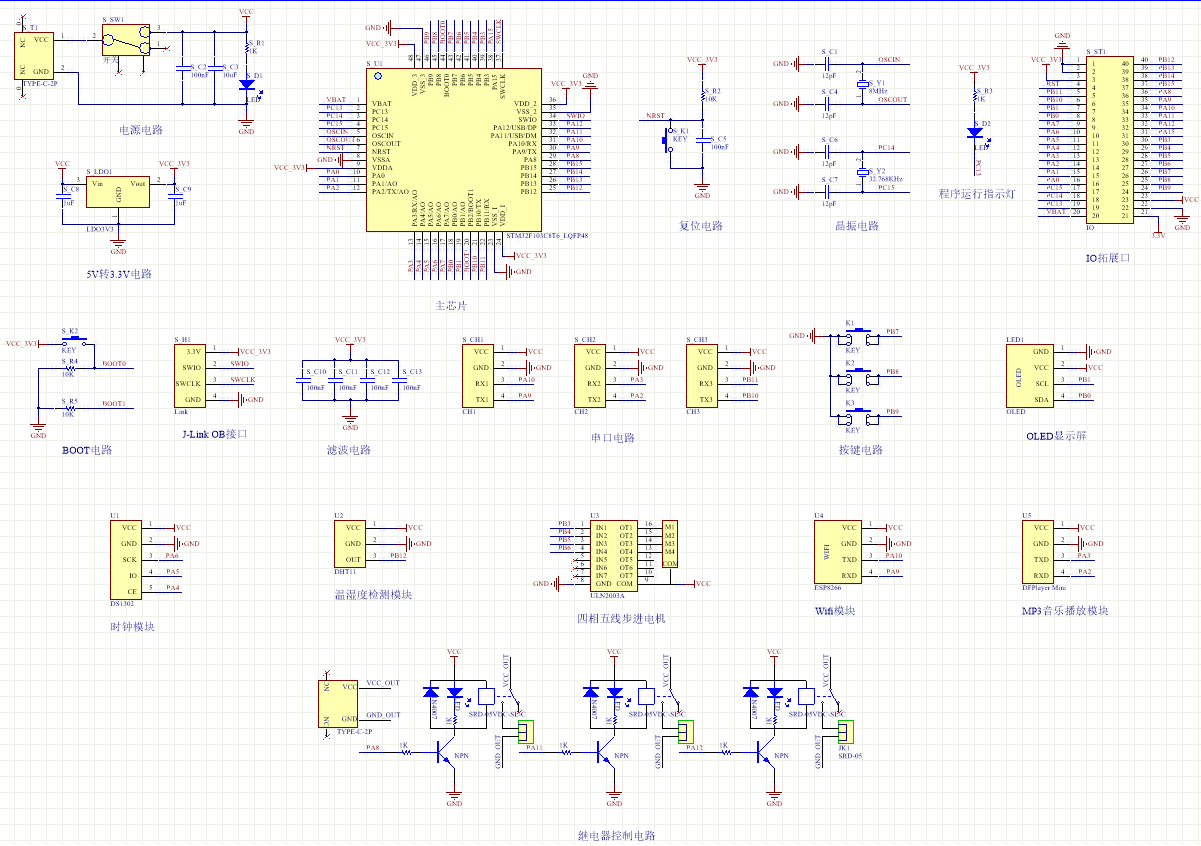Image resolution: width=1201 pixels, height=846 pixels.
Task: Select the STM32F103C8T6 main chip symbol
Action: (x=454, y=150)
